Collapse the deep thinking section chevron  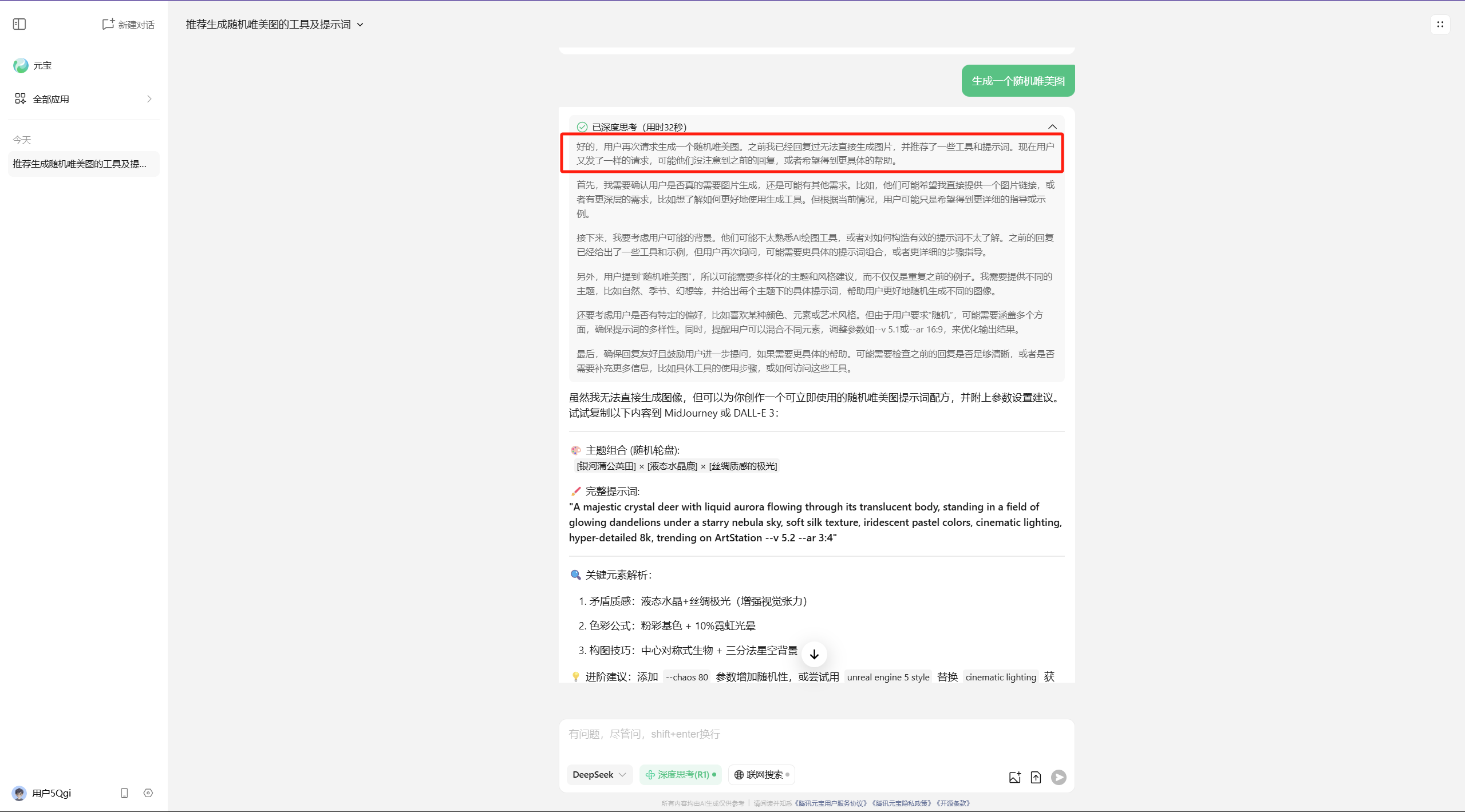click(1052, 126)
